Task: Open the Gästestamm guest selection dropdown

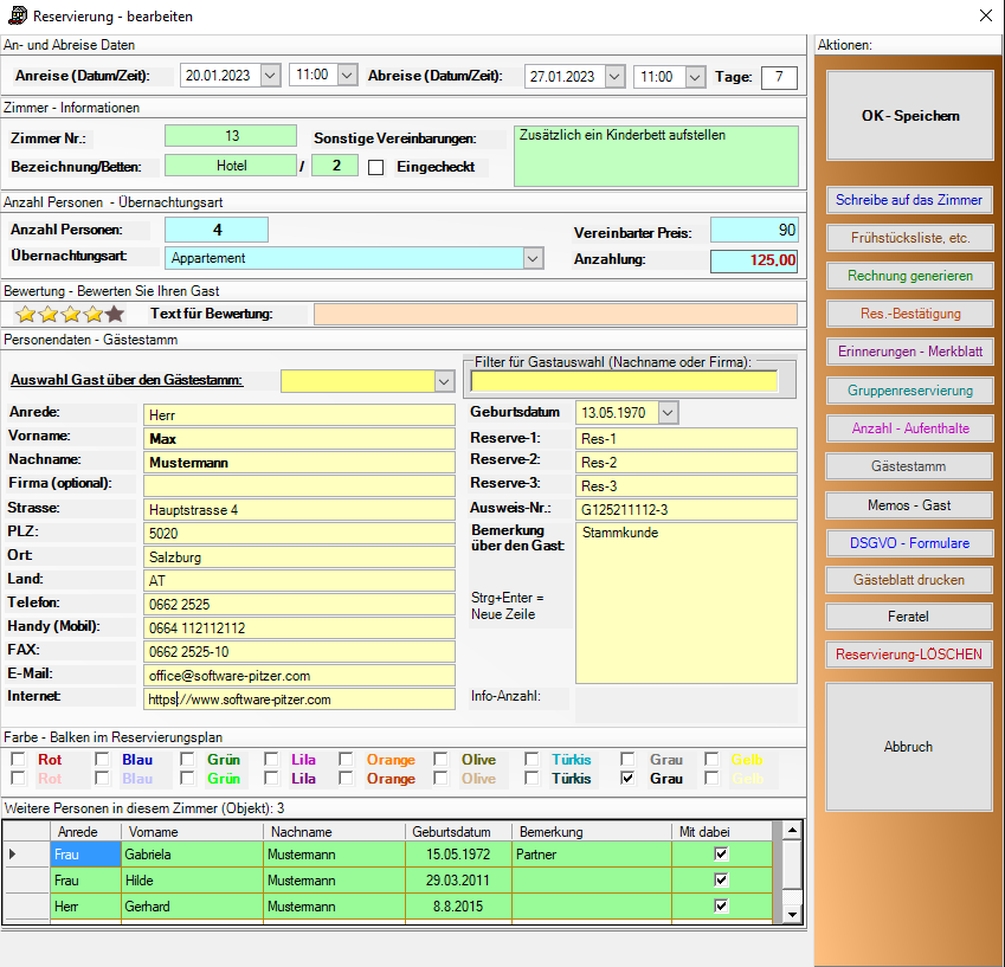Action: (444, 381)
